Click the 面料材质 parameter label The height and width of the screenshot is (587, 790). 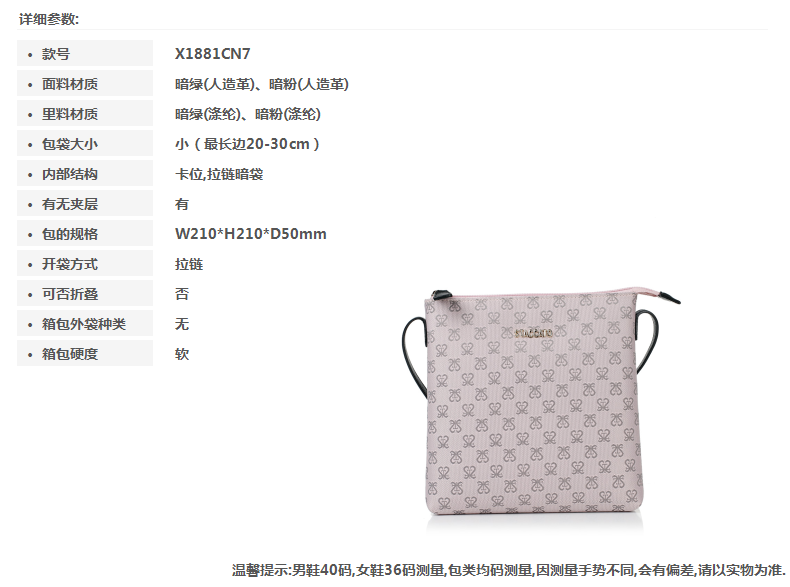[70, 84]
